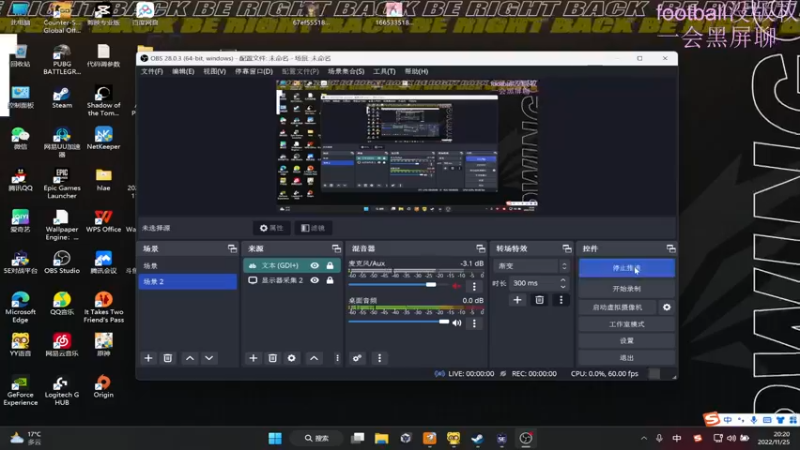800x450 pixels.
Task: Open 设置 in the controls panel
Action: 627,341
